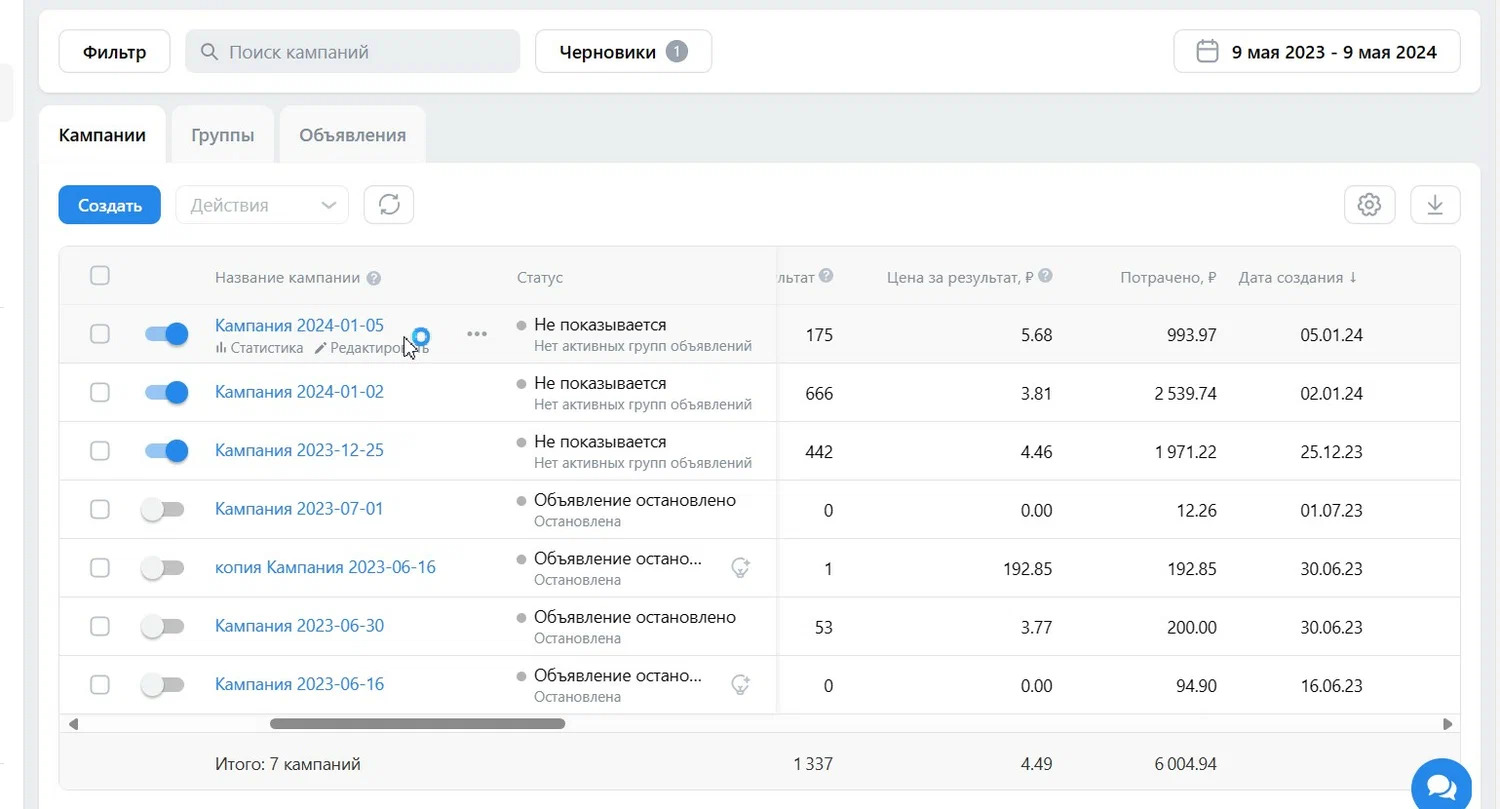Tick checkbox for Кампания 2023-06-30

coord(100,626)
